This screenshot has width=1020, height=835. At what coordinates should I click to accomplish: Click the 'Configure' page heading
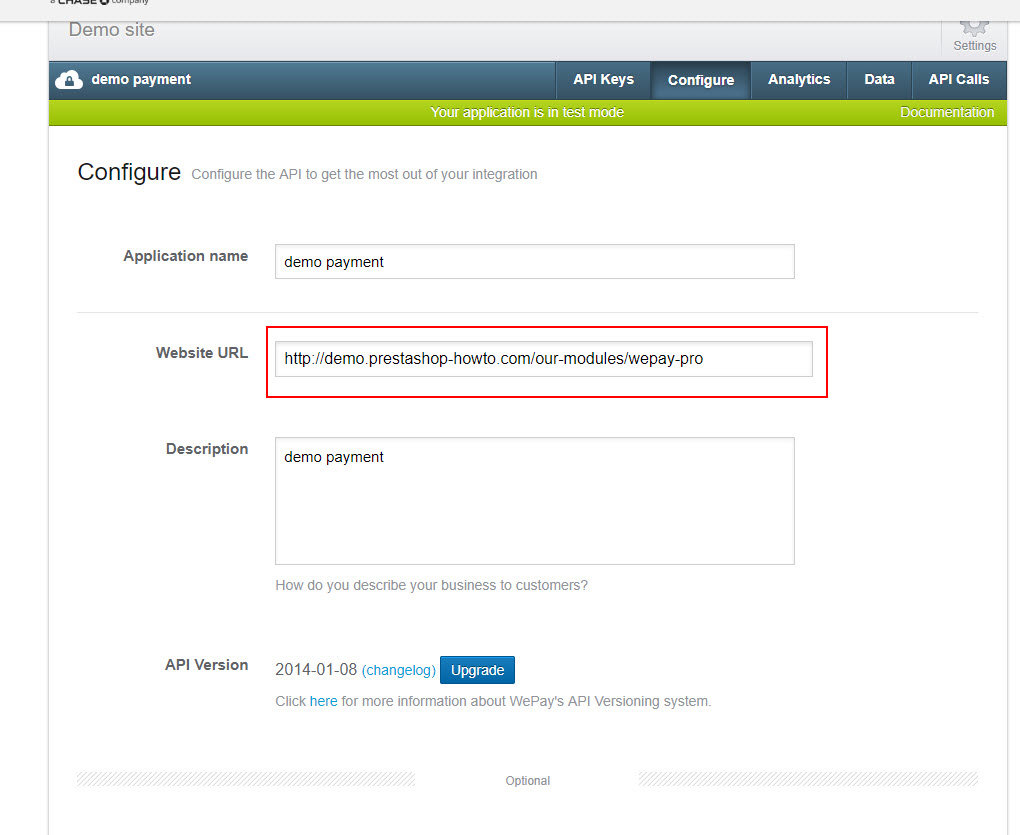click(x=129, y=172)
